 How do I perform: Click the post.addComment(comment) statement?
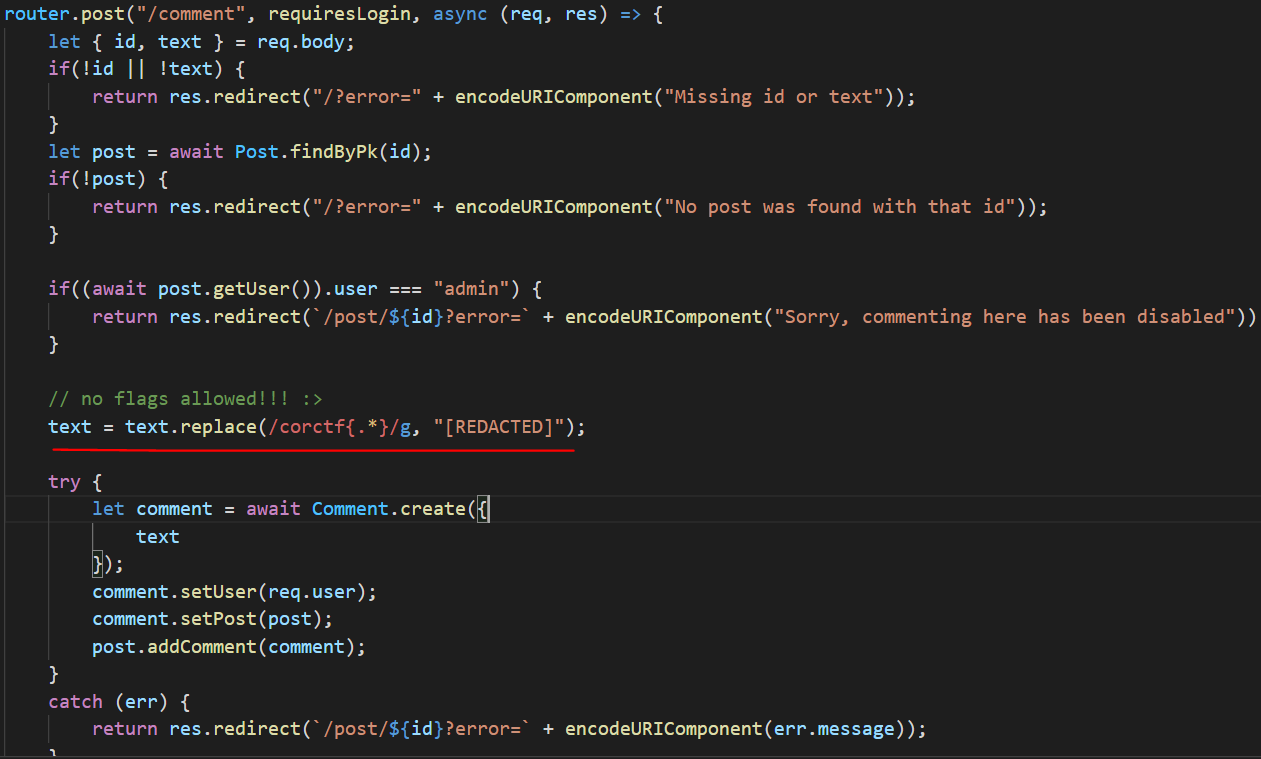point(229,647)
